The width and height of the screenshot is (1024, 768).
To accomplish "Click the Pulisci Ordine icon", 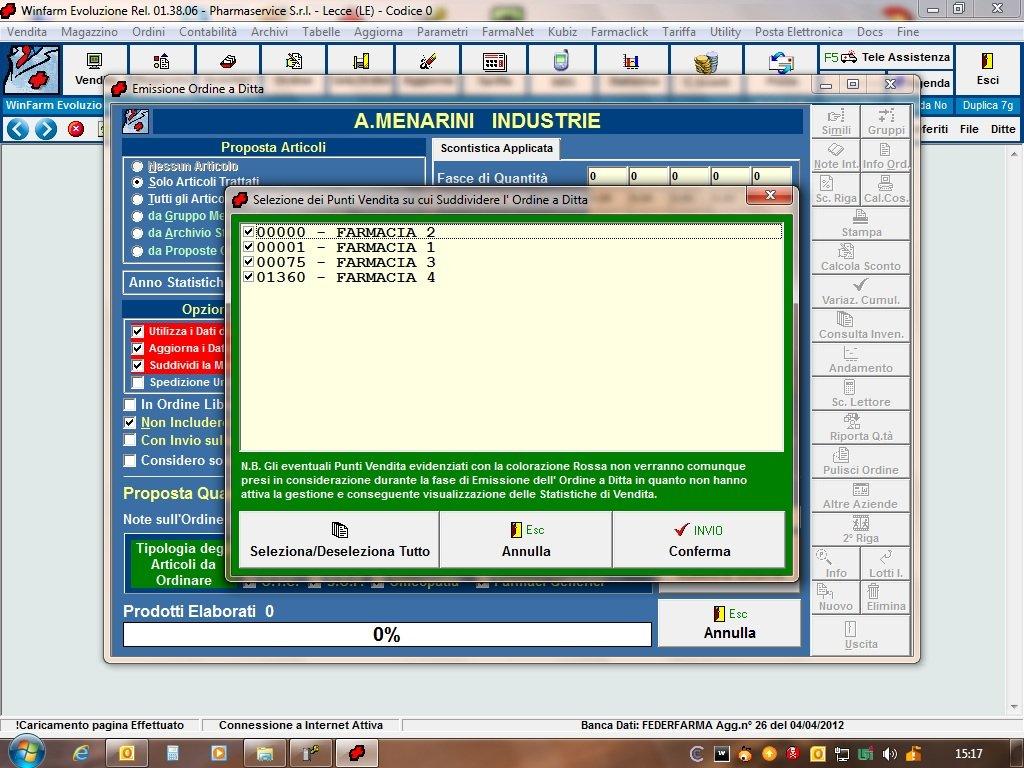I will (861, 460).
